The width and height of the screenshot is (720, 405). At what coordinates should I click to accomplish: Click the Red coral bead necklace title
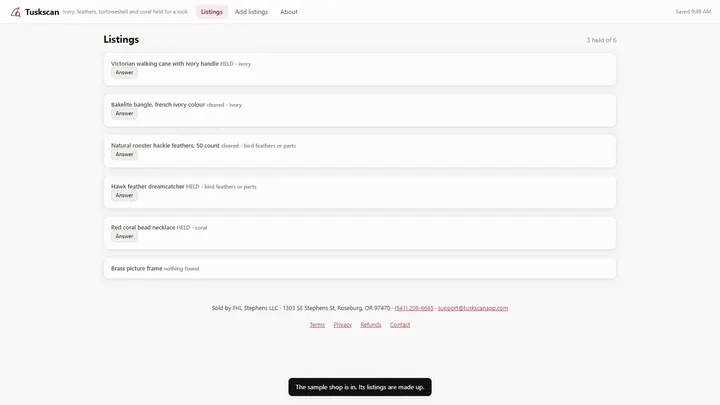(143, 228)
